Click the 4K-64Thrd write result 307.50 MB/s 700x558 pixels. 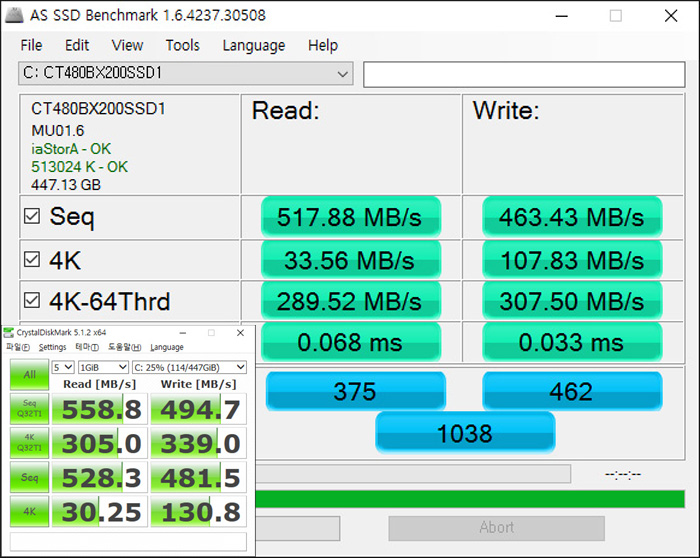[572, 301]
